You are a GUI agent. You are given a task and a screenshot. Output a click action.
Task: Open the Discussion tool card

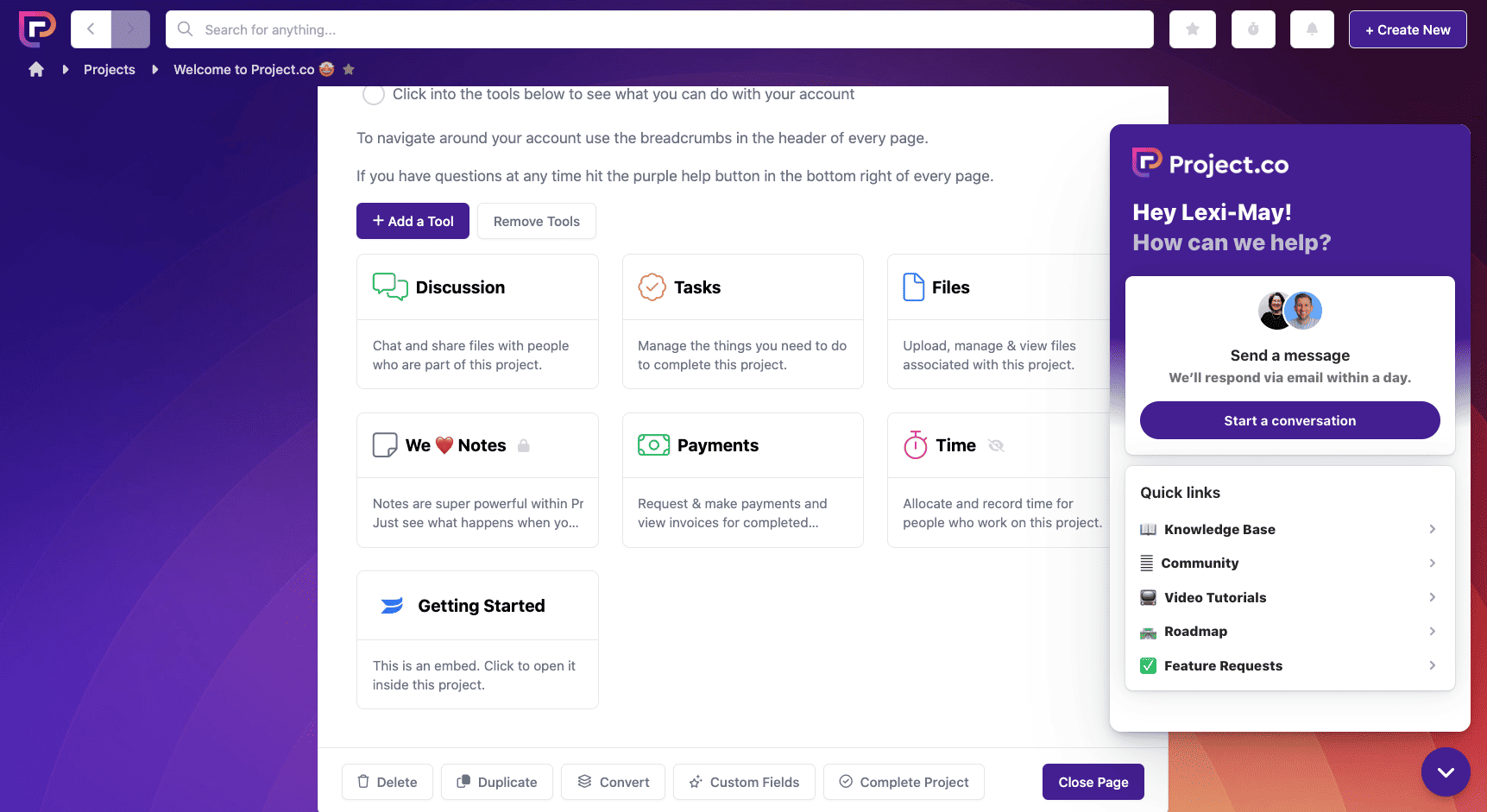(x=477, y=321)
